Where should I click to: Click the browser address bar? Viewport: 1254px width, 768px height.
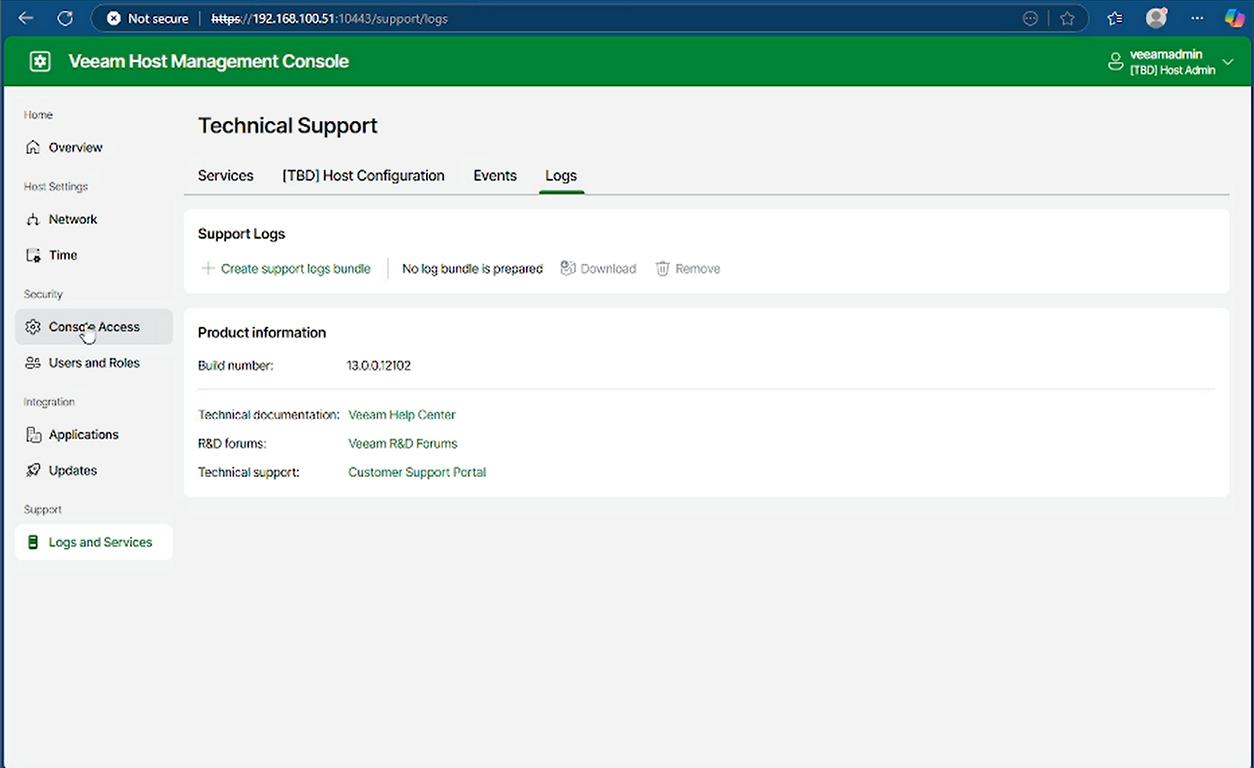(600, 18)
